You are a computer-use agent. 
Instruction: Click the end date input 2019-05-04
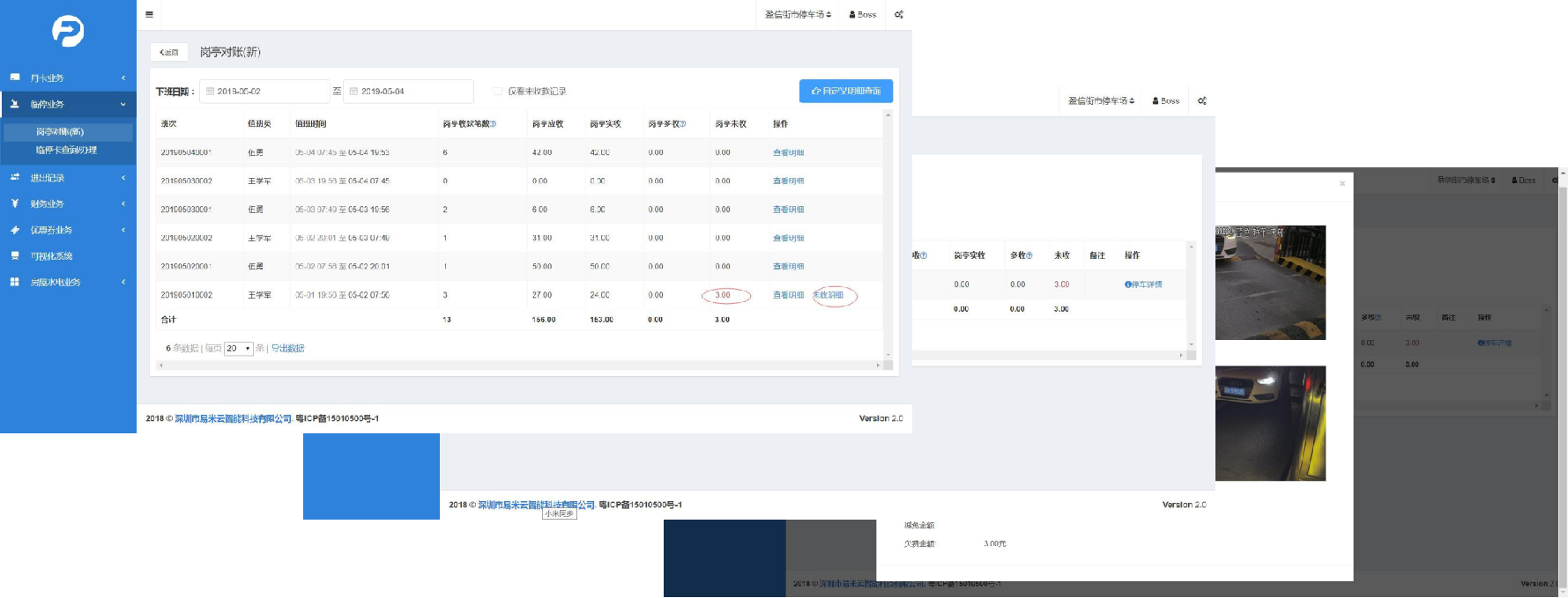(x=408, y=92)
